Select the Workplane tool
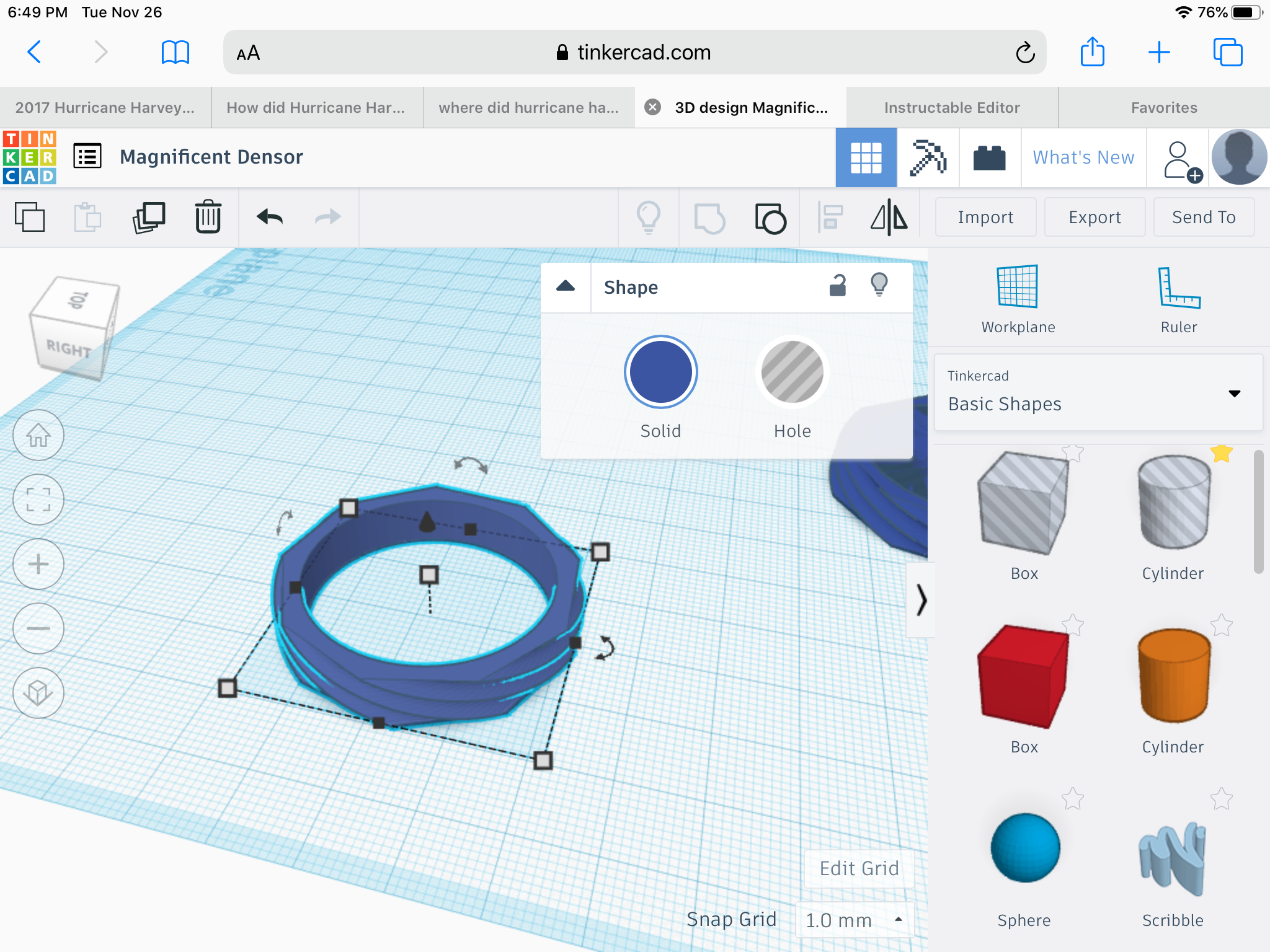Image resolution: width=1270 pixels, height=952 pixels. pos(1018,299)
